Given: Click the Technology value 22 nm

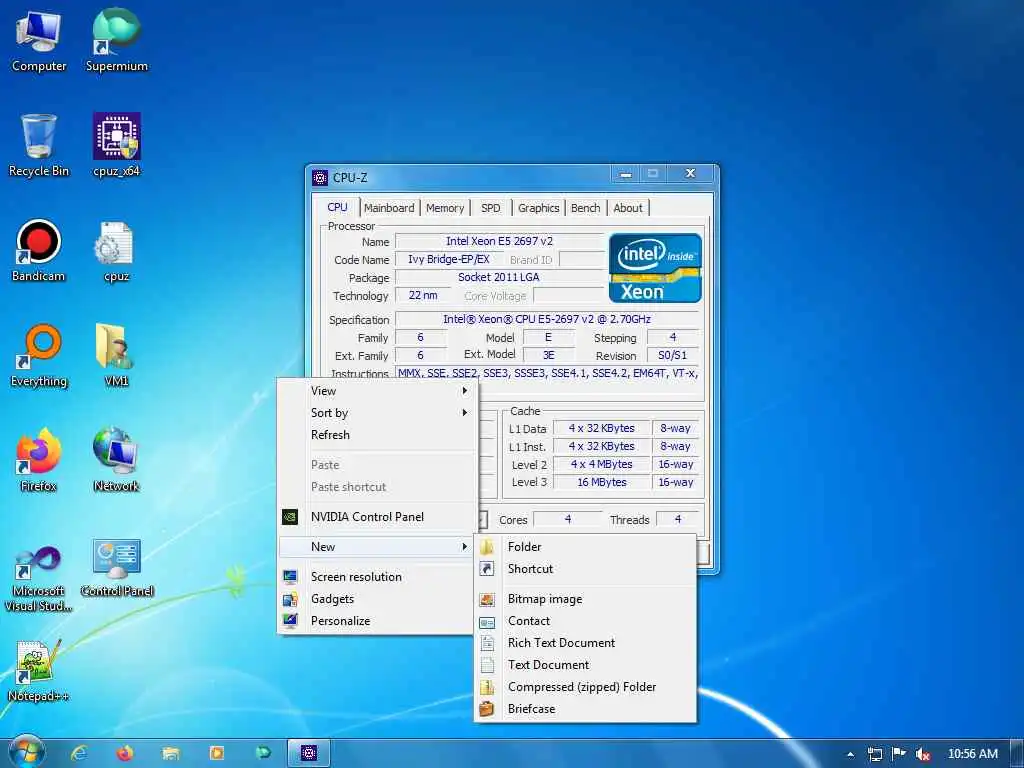Looking at the screenshot, I should click(x=423, y=295).
